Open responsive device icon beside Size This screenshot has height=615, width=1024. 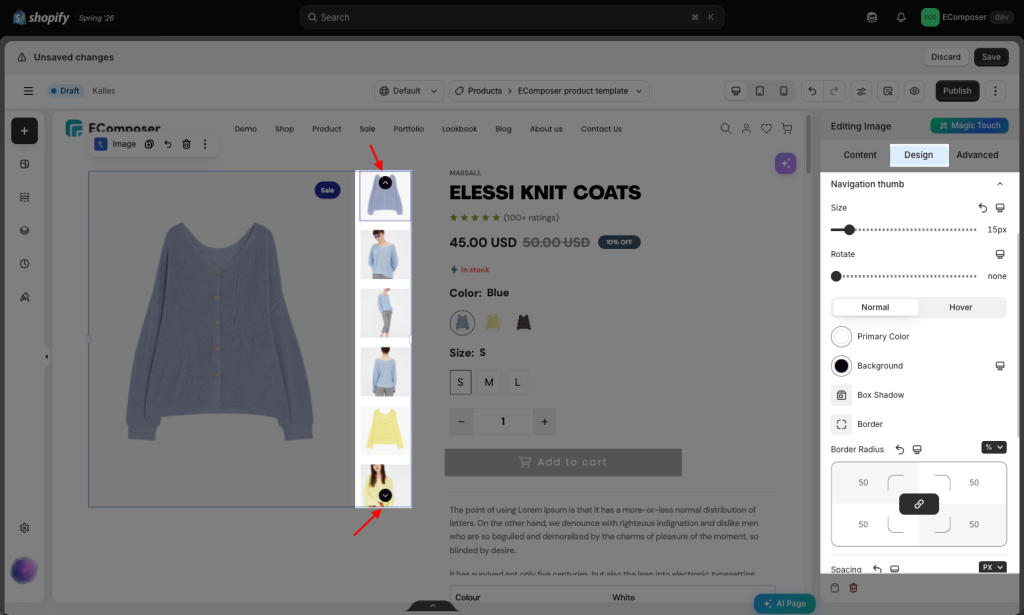tap(1000, 208)
